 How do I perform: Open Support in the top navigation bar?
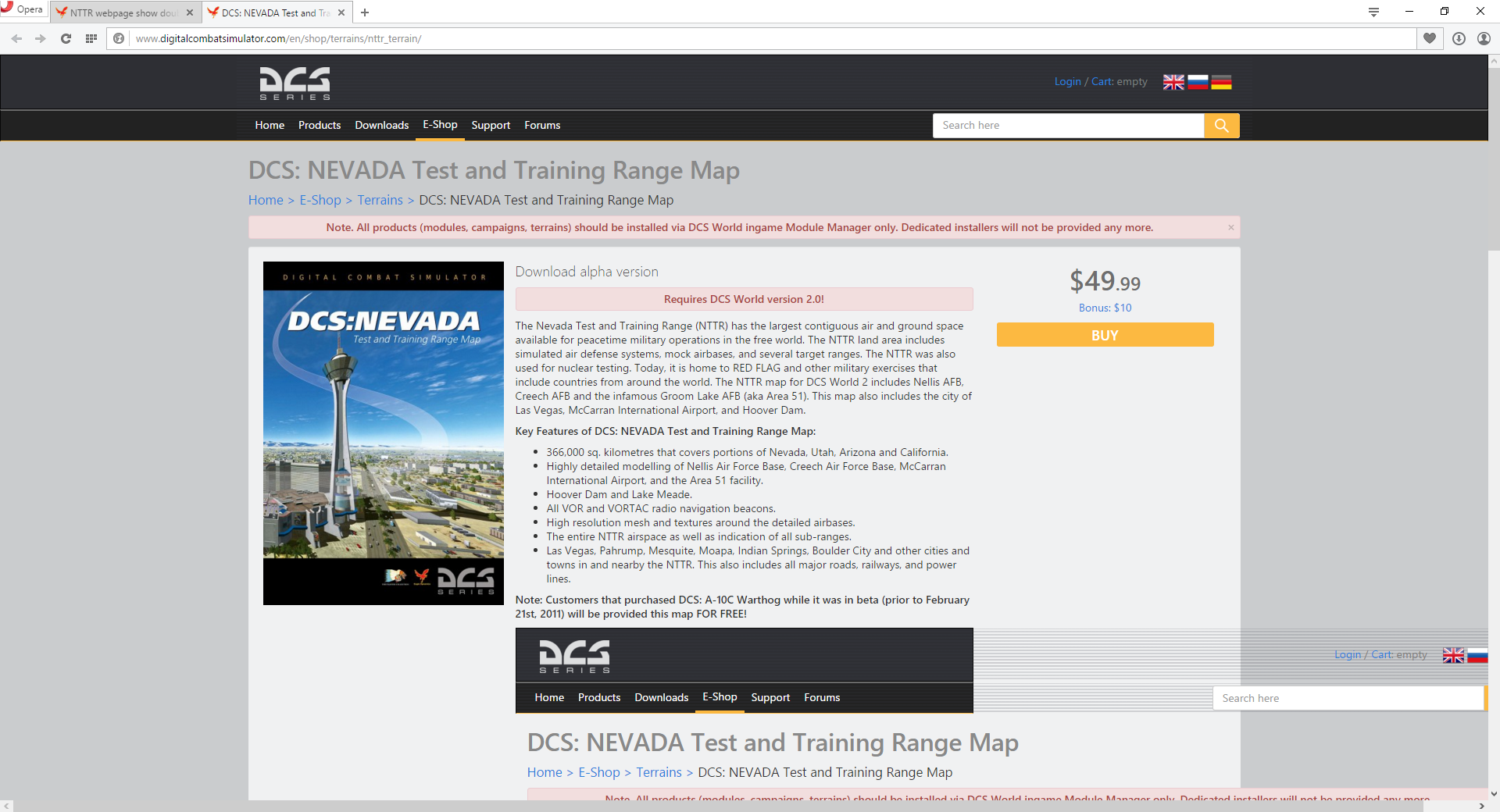(x=491, y=125)
